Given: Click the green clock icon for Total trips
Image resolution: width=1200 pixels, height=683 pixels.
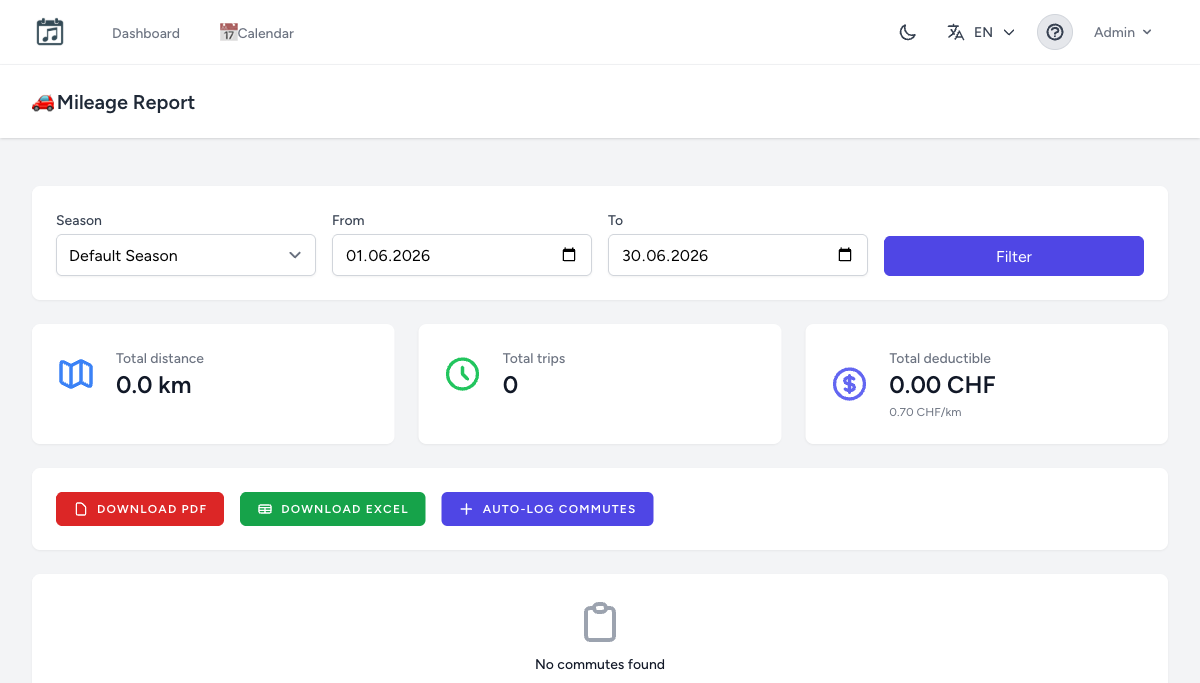Looking at the screenshot, I should (x=462, y=374).
